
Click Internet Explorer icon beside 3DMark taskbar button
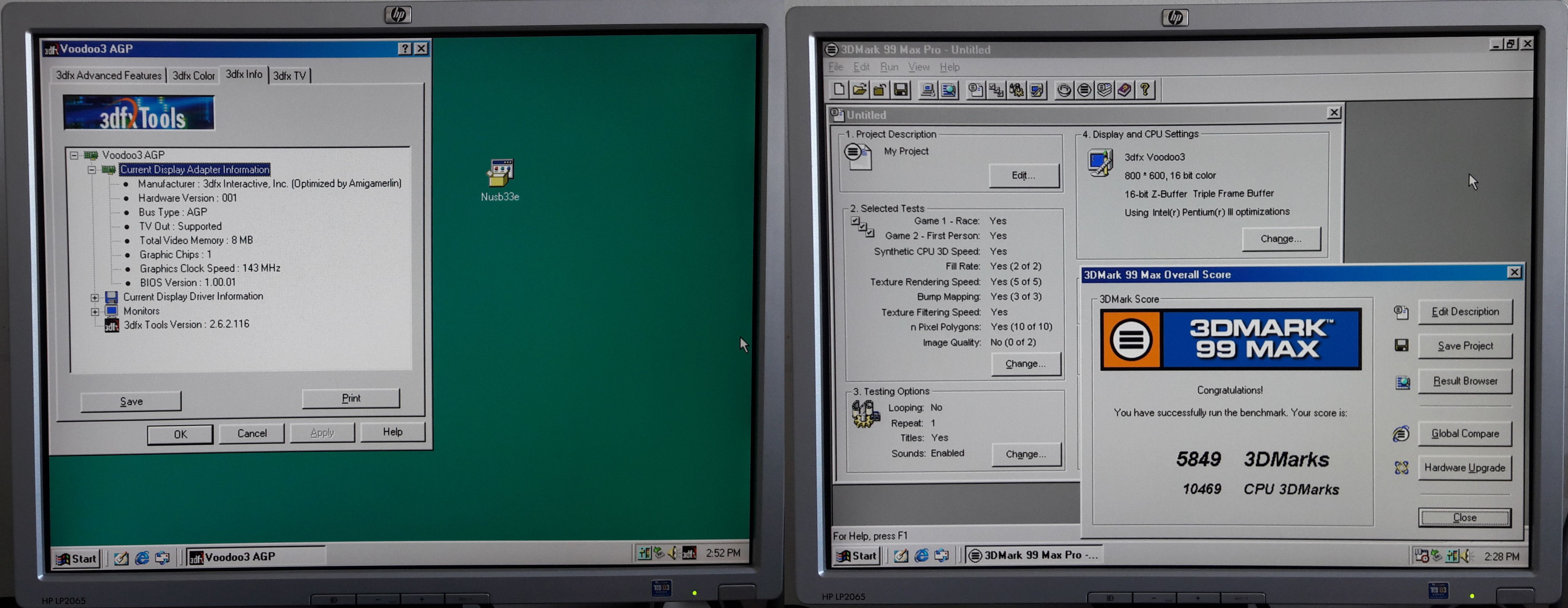tap(921, 555)
